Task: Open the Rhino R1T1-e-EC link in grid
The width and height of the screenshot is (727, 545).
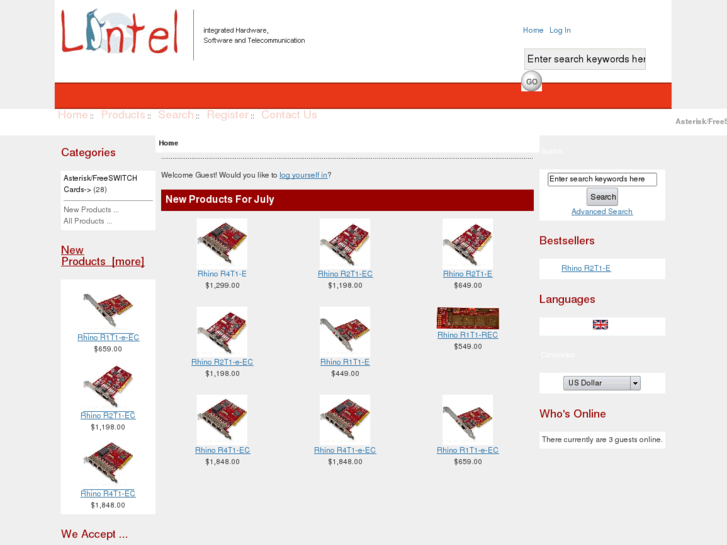Action: [x=467, y=450]
